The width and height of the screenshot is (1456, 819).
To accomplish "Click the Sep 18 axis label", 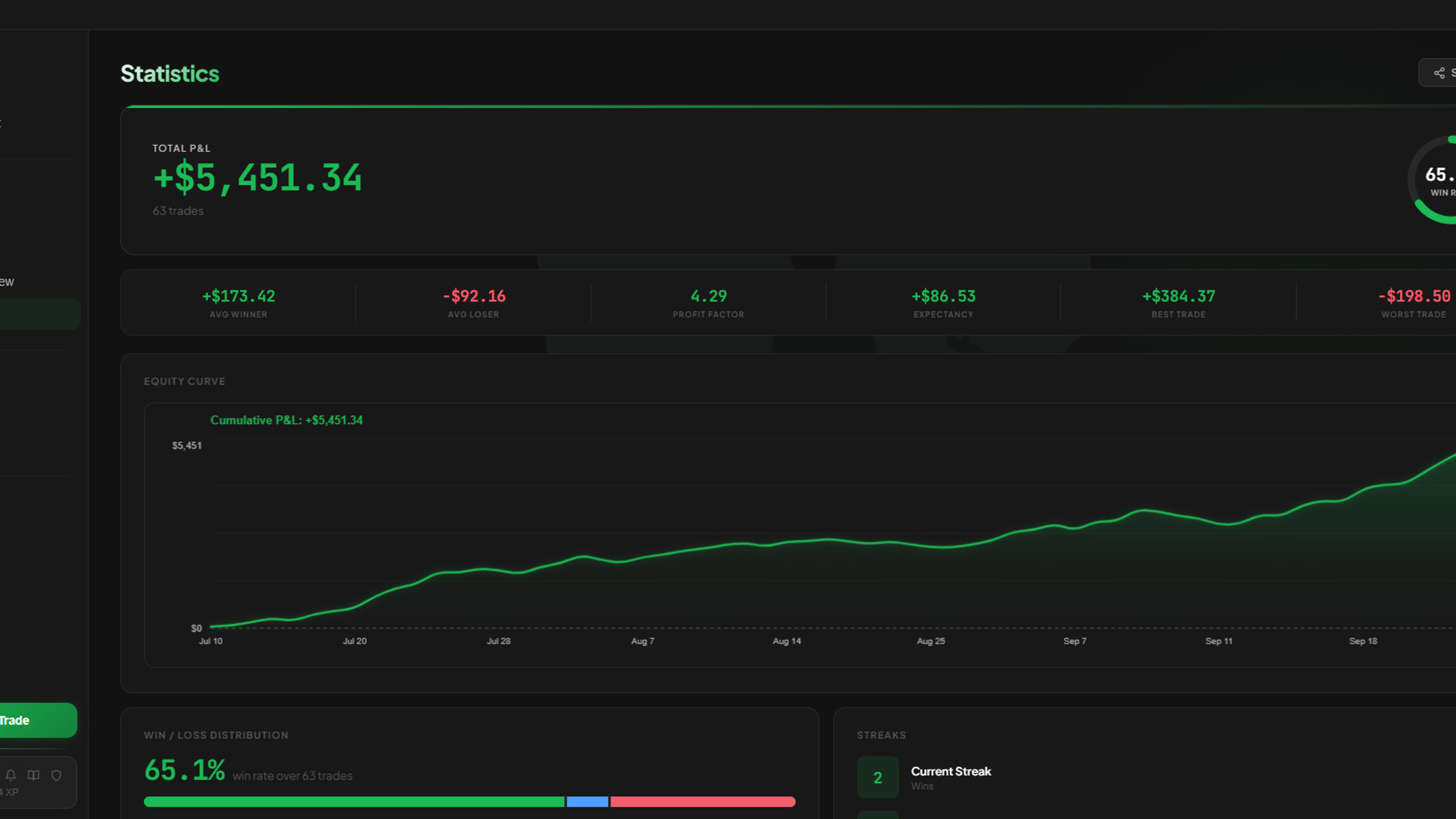I will [x=1363, y=641].
